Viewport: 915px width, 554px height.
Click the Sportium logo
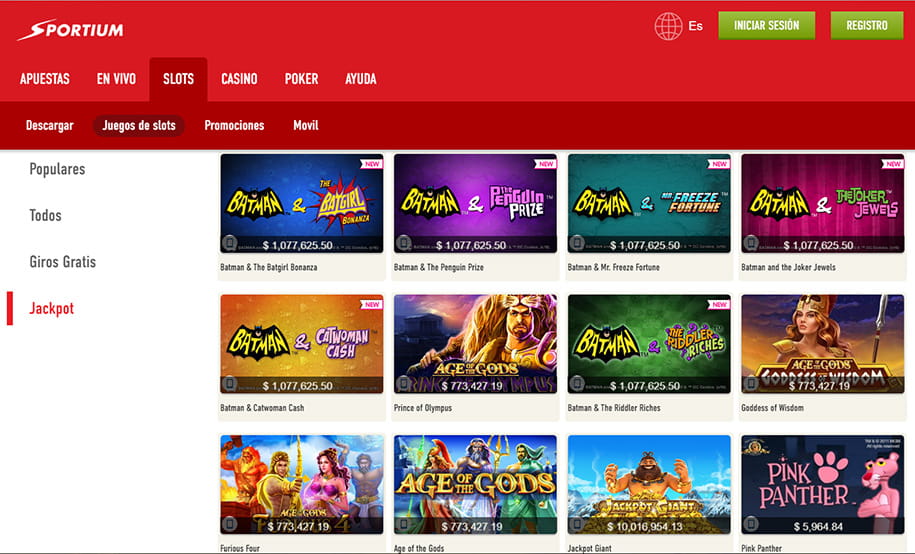[71, 29]
